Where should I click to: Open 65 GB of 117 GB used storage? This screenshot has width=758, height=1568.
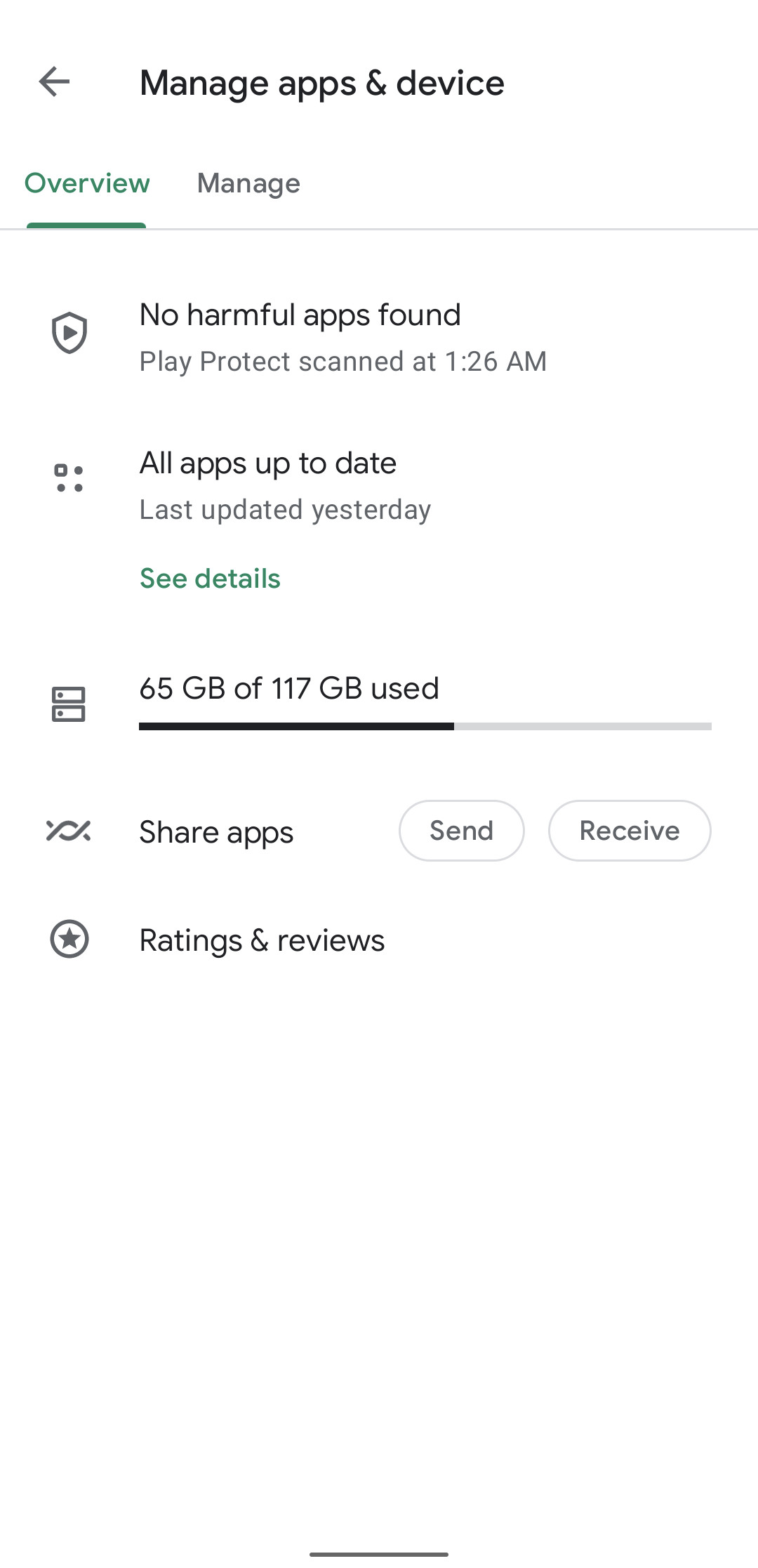coord(379,704)
